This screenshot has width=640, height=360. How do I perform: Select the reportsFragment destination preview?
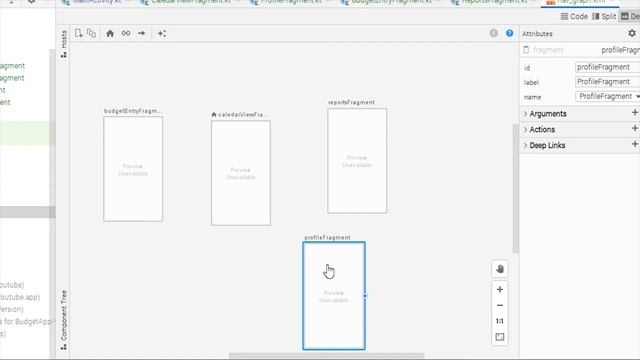[x=357, y=161]
